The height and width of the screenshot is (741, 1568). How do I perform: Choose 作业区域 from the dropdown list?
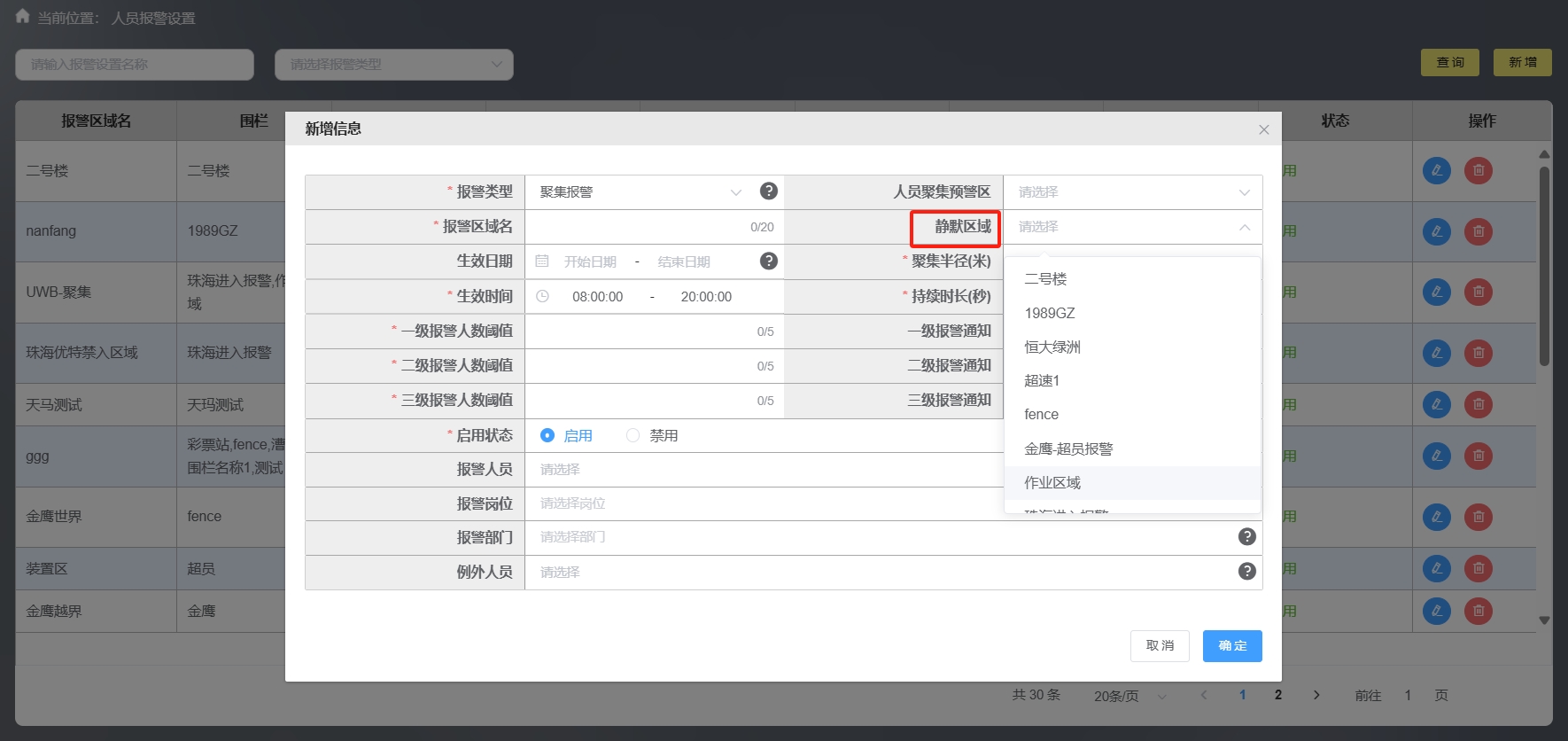pos(1052,483)
